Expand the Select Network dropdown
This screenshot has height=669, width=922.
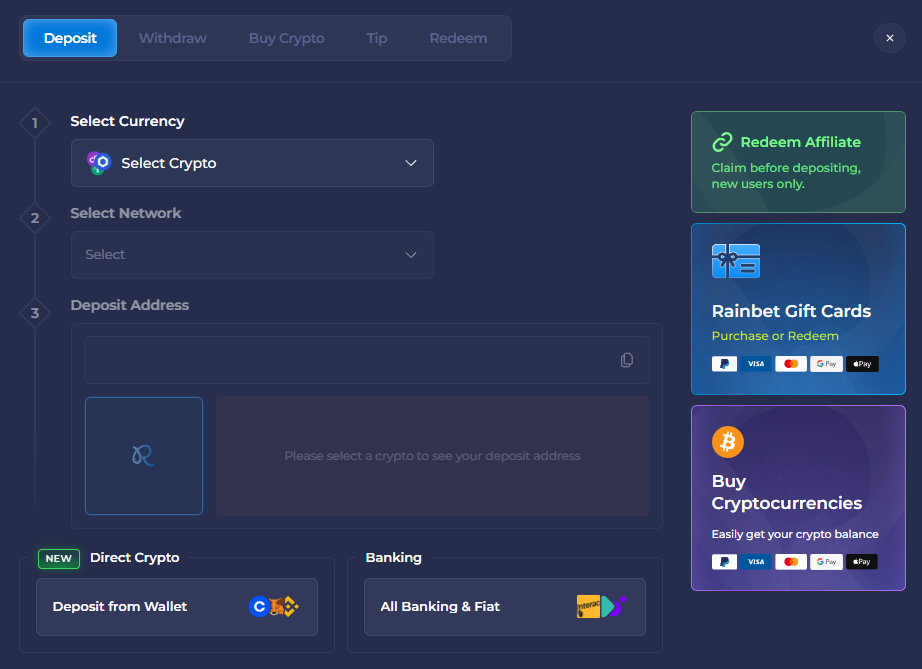click(x=251, y=255)
